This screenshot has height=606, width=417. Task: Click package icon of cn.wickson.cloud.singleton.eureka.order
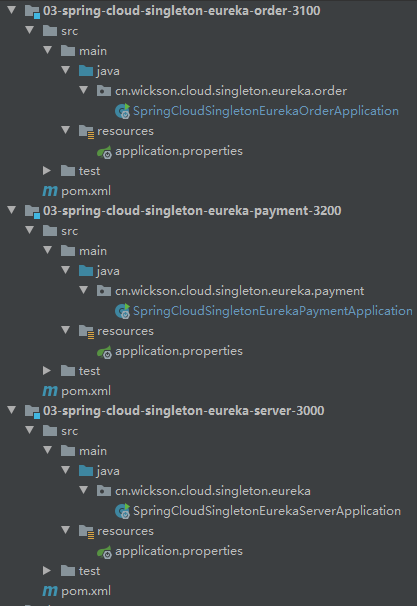tap(104, 91)
